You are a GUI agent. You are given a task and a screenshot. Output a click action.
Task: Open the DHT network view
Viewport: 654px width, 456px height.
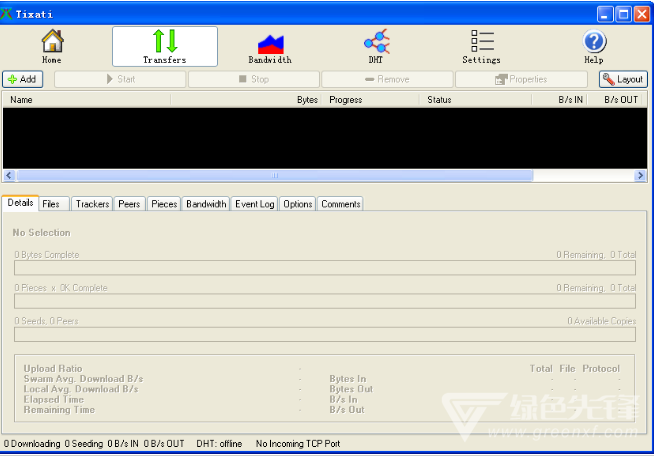[x=376, y=46]
